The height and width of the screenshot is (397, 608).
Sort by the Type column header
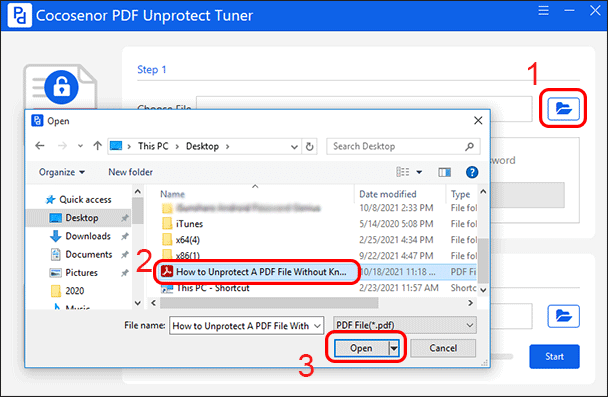[x=460, y=194]
